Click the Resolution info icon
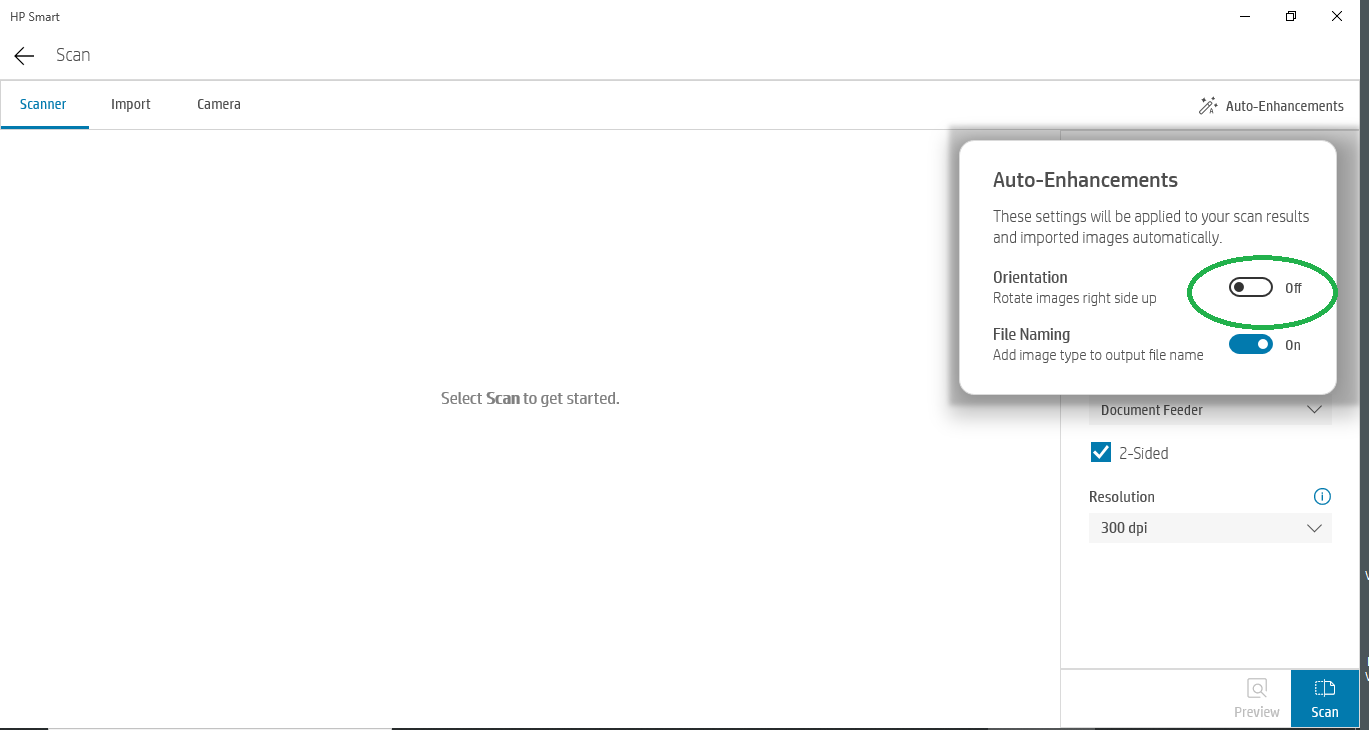 click(1322, 496)
